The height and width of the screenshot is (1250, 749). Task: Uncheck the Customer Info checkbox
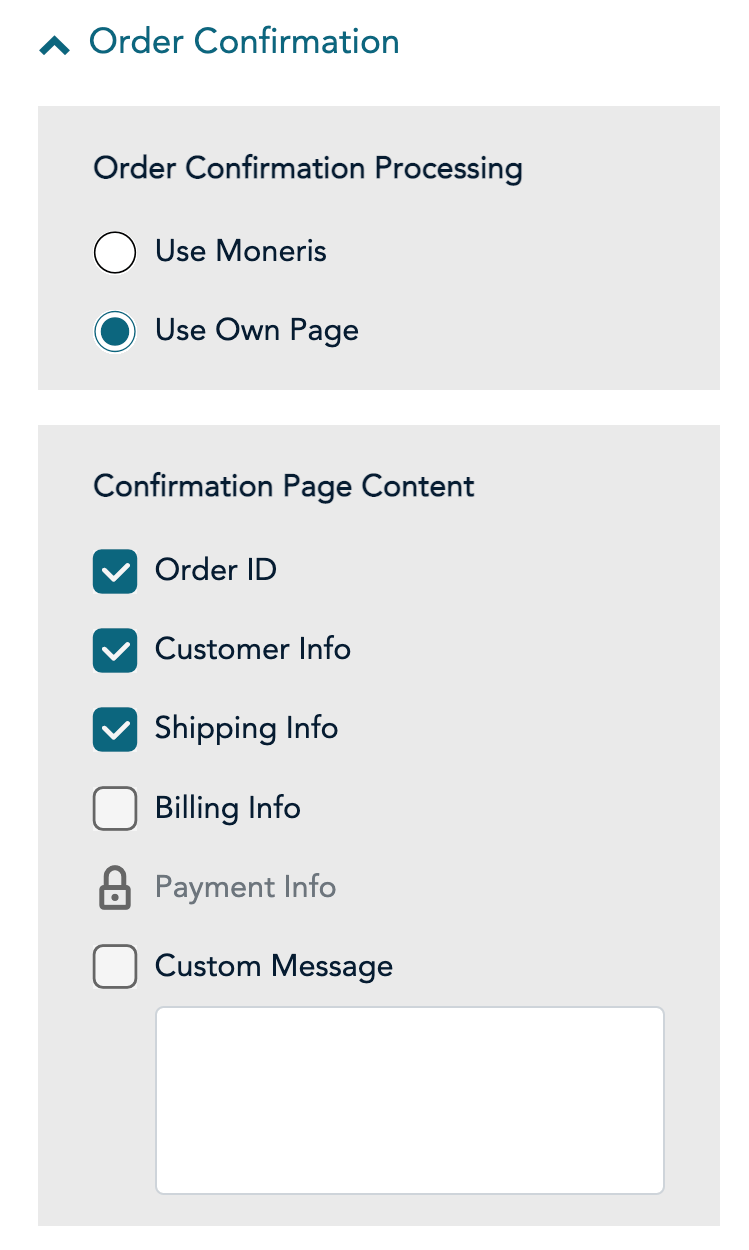pos(115,650)
